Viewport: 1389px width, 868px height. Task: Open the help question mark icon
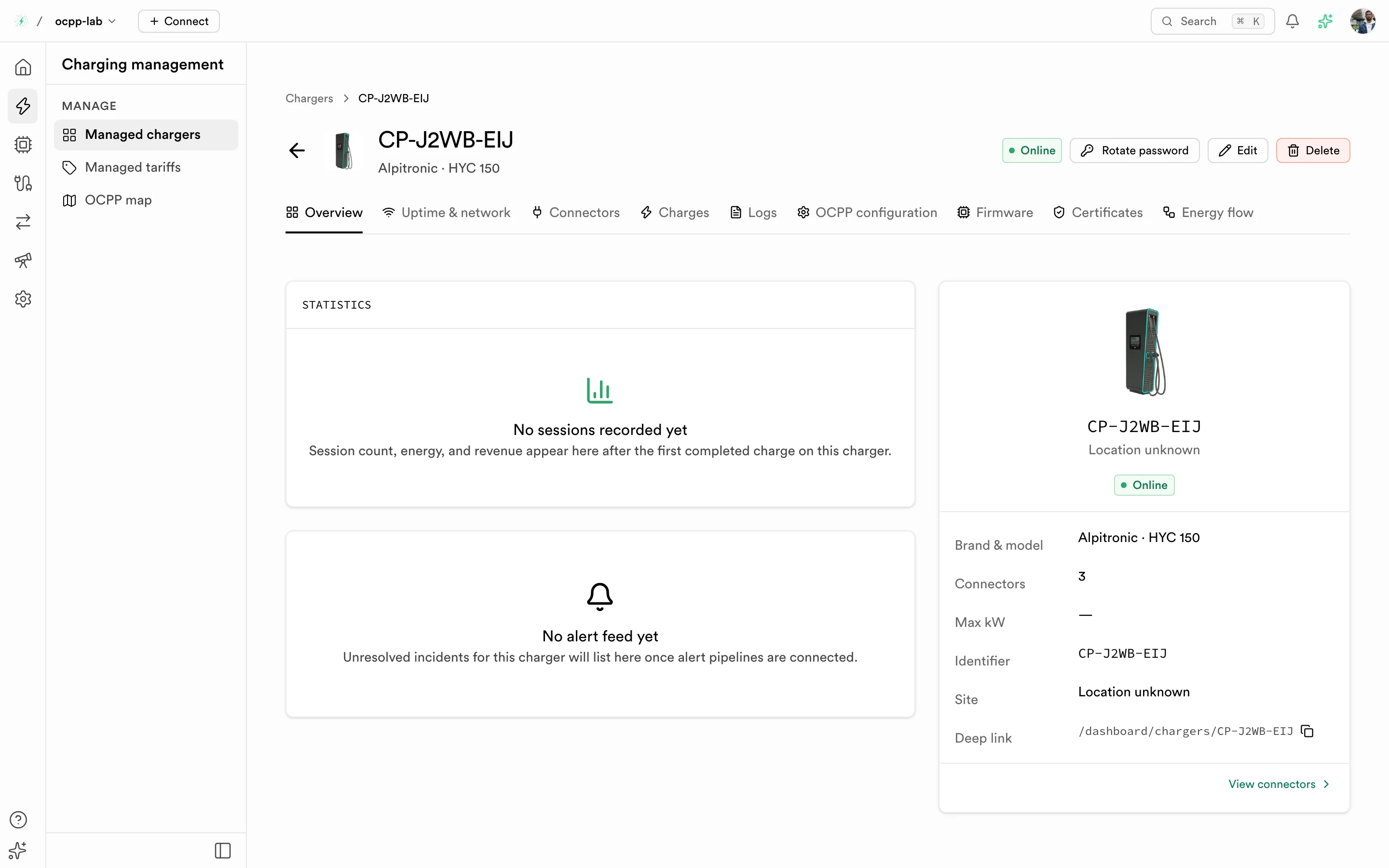coord(18,819)
